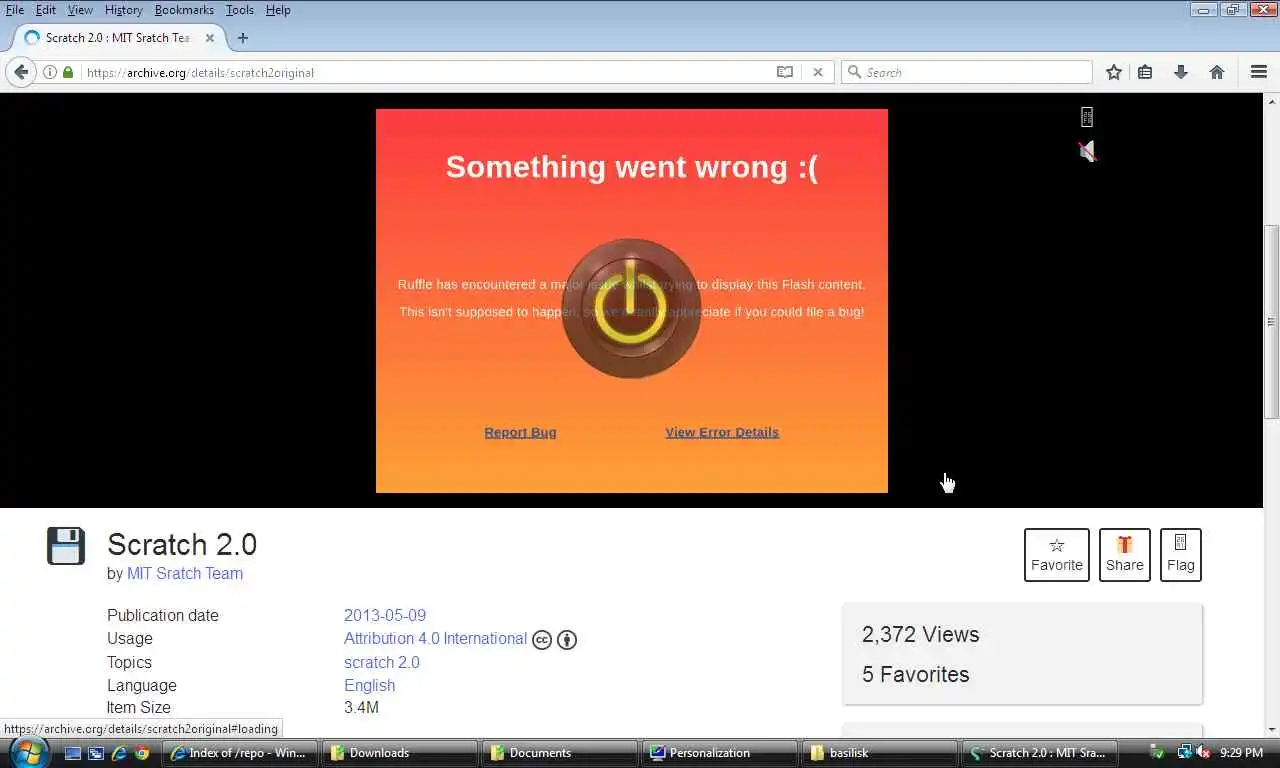Click the power button in Ruffle player
Screen dimensions: 1280x768
click(631, 308)
